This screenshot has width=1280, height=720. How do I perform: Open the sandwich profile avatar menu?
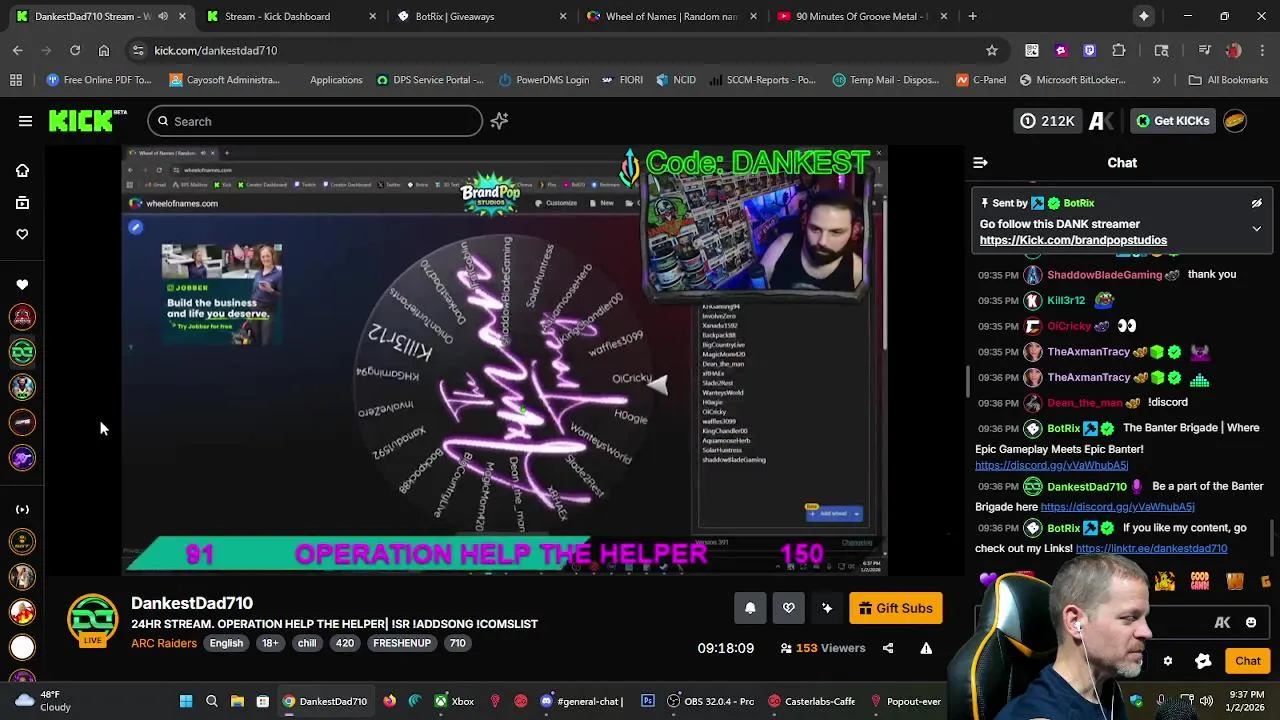pos(1235,121)
